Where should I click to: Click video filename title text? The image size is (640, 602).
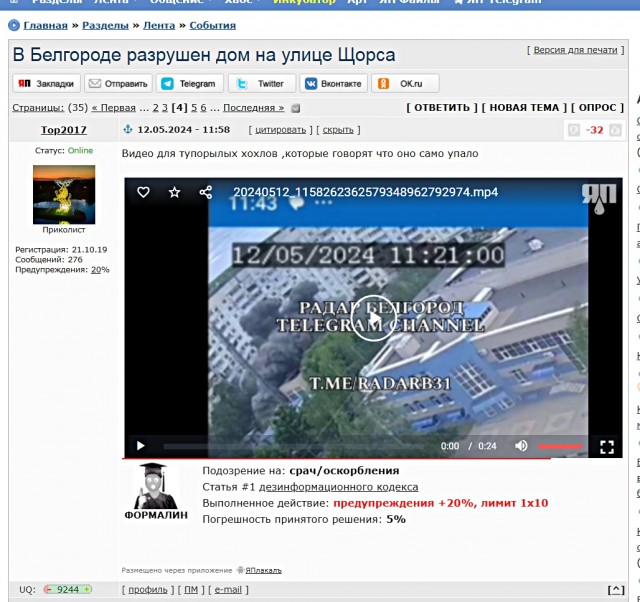365,192
